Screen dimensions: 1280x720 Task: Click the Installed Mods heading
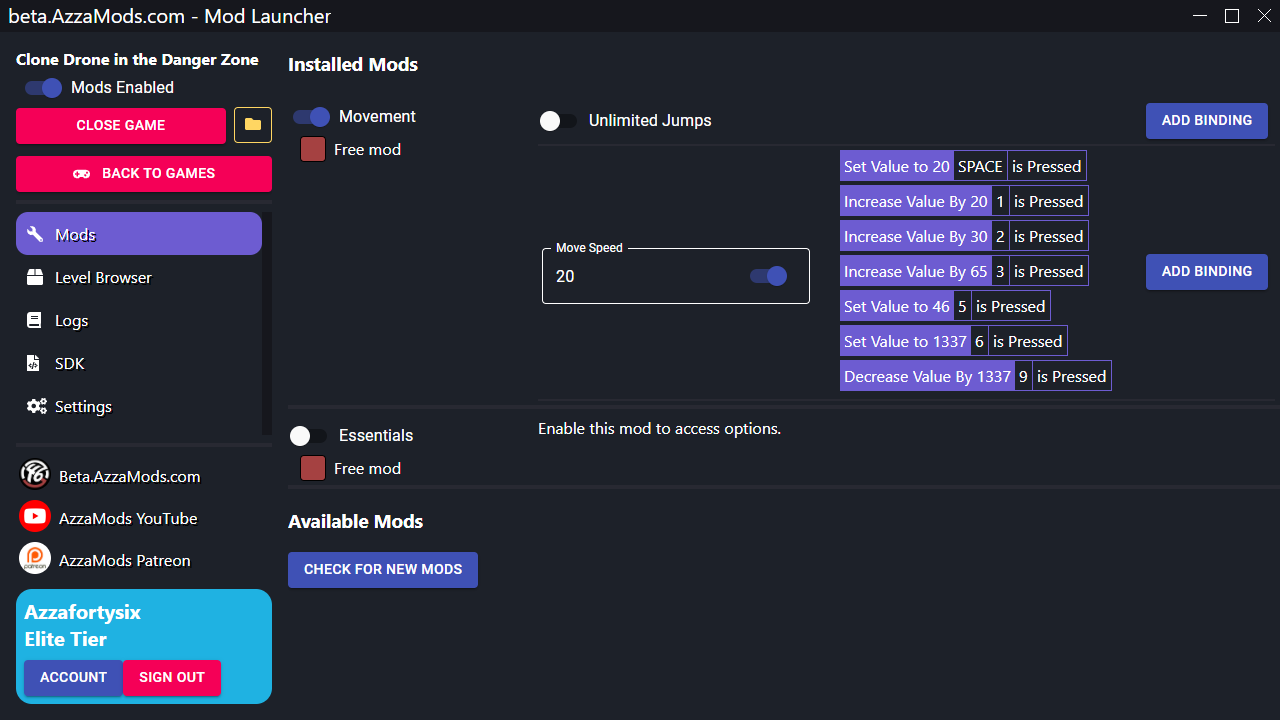(x=353, y=64)
